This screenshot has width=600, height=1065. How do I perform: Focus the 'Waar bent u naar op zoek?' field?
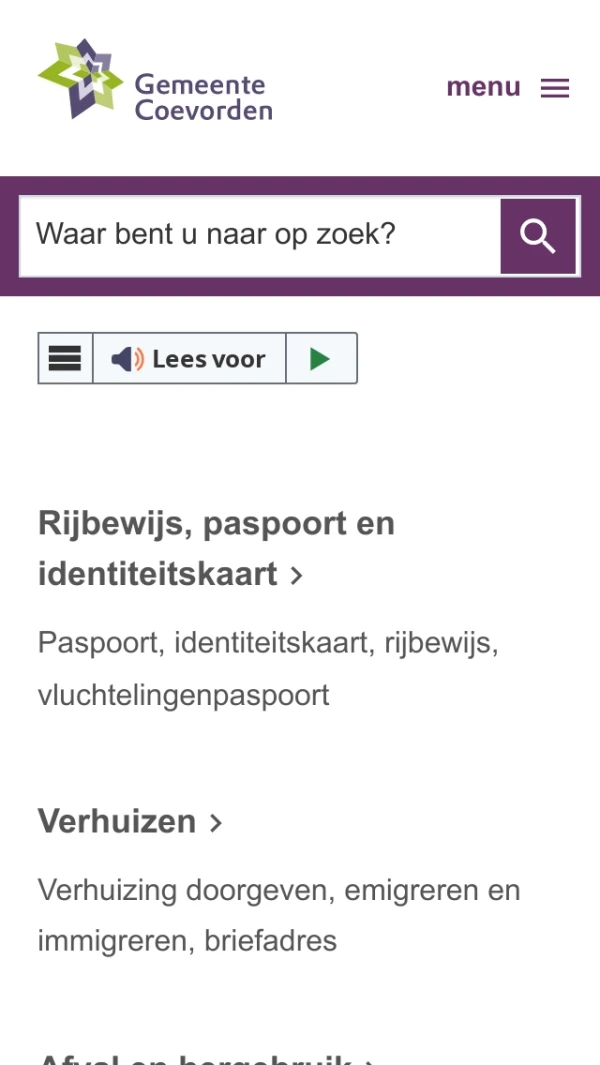[260, 236]
